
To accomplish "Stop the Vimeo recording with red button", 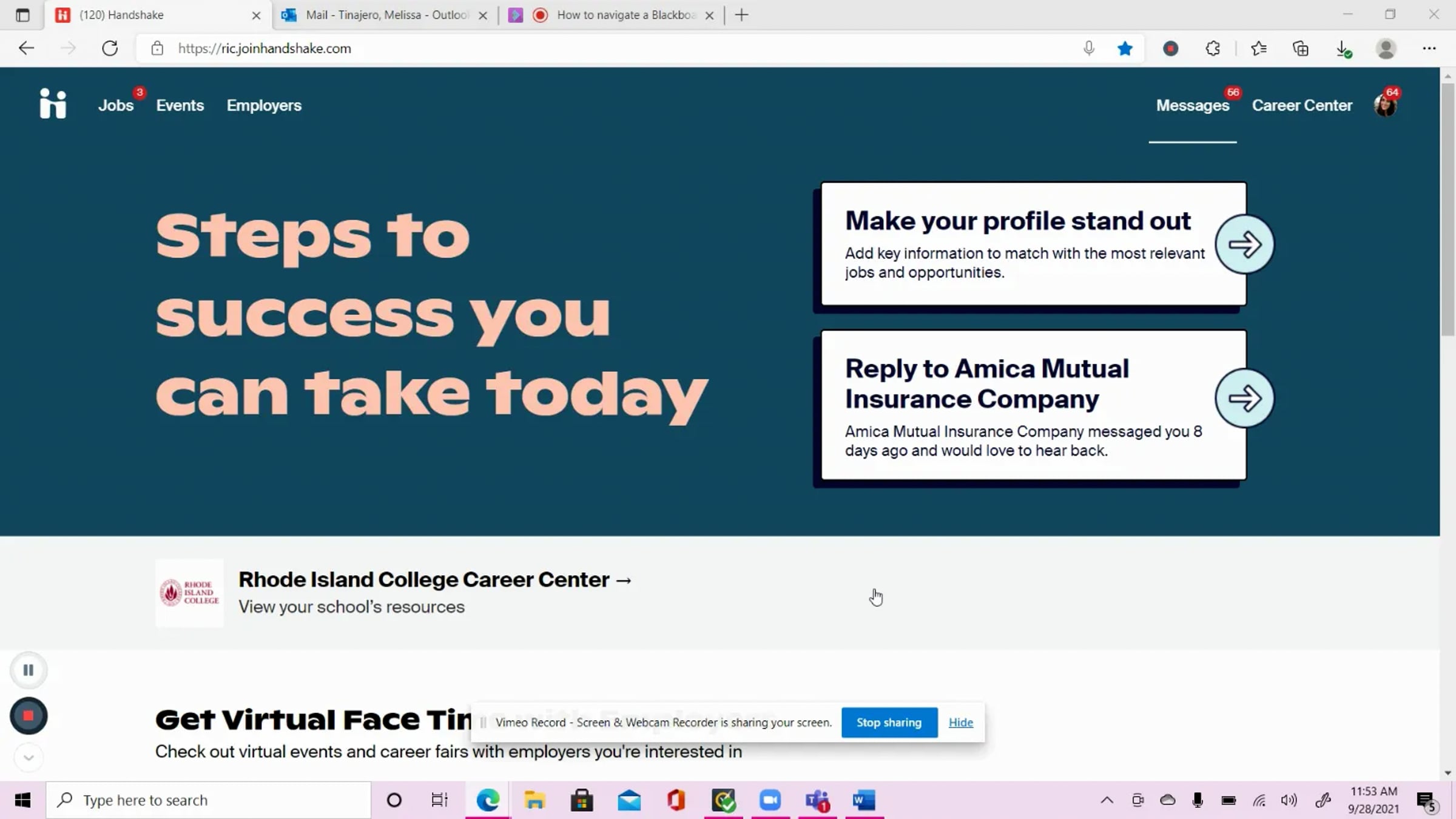I will (x=29, y=716).
